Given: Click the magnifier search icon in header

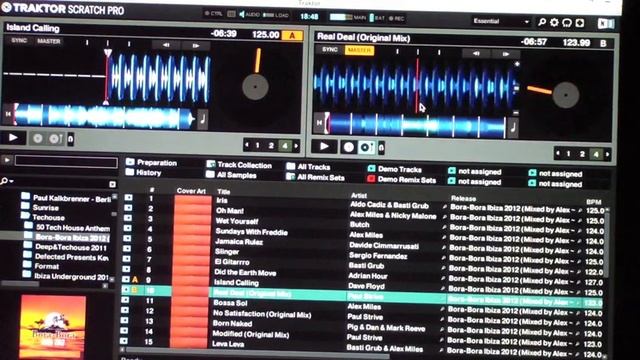Looking at the screenshot, I should pyautogui.click(x=542, y=22).
